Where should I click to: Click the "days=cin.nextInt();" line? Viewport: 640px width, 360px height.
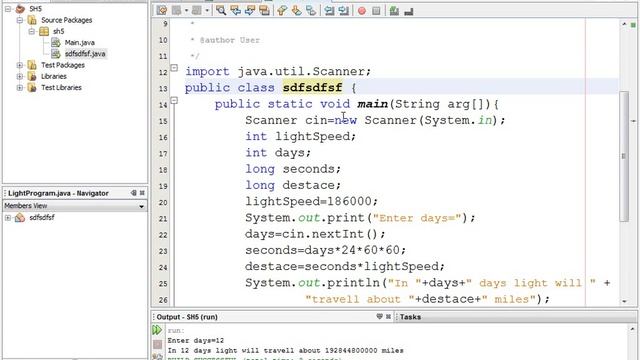(315, 234)
